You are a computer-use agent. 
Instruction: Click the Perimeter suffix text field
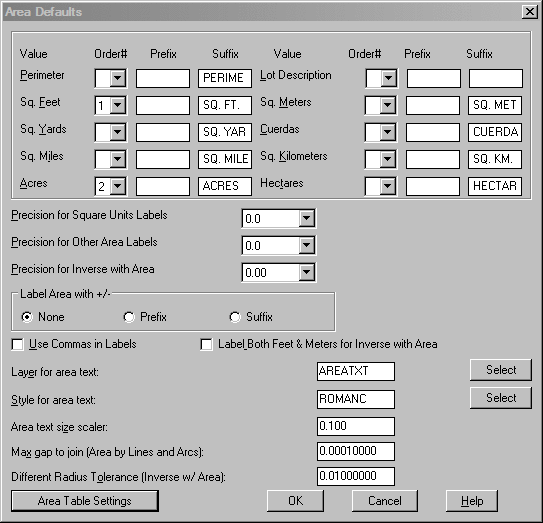[225, 78]
